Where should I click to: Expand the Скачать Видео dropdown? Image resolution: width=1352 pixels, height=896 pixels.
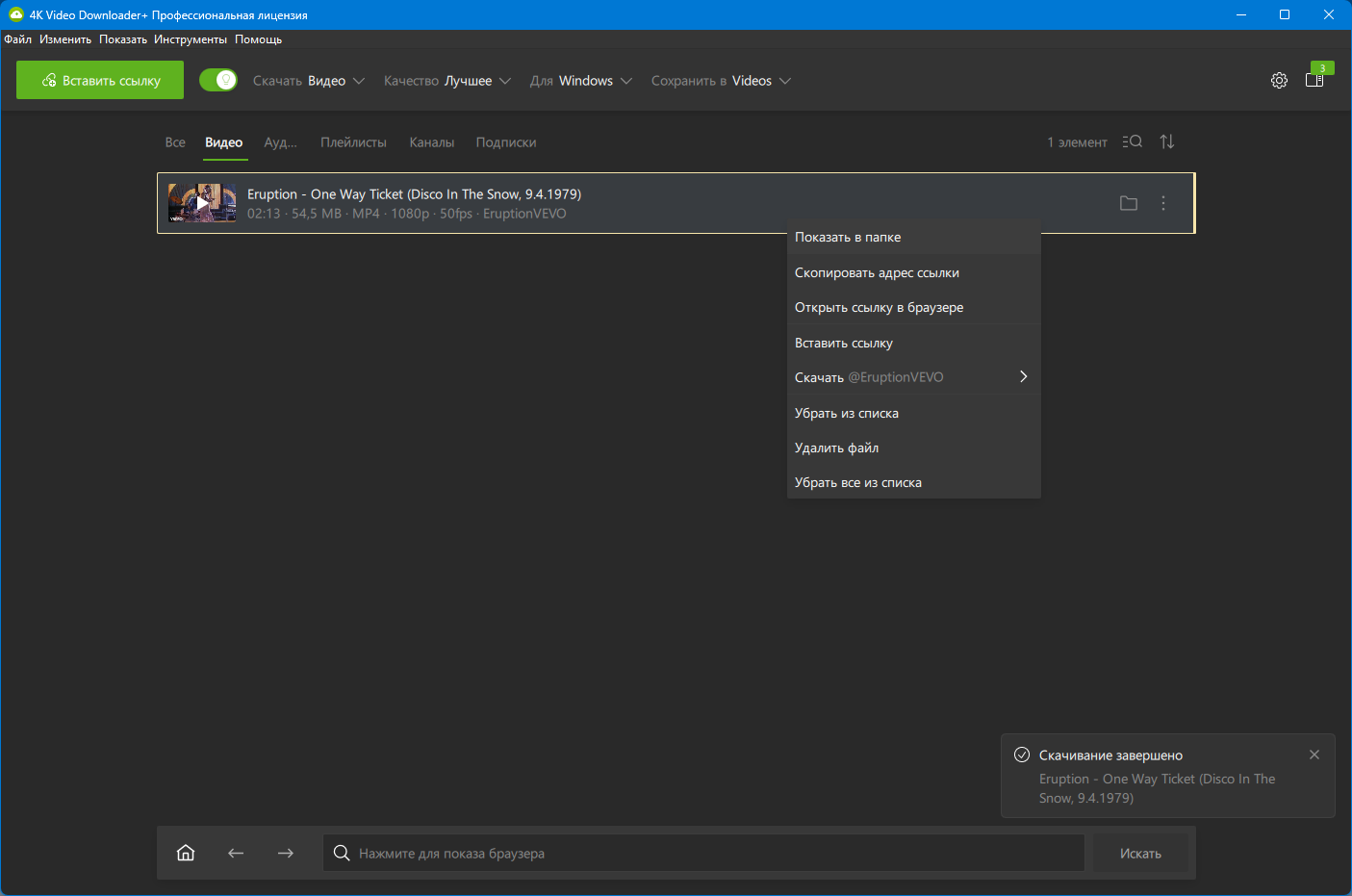pyautogui.click(x=309, y=81)
